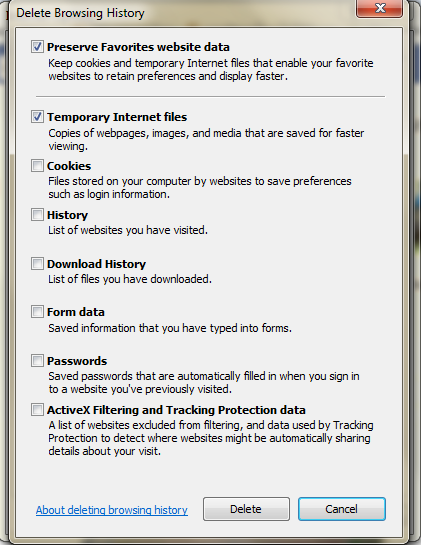Enable Form data deletion checkbox

tap(37, 311)
